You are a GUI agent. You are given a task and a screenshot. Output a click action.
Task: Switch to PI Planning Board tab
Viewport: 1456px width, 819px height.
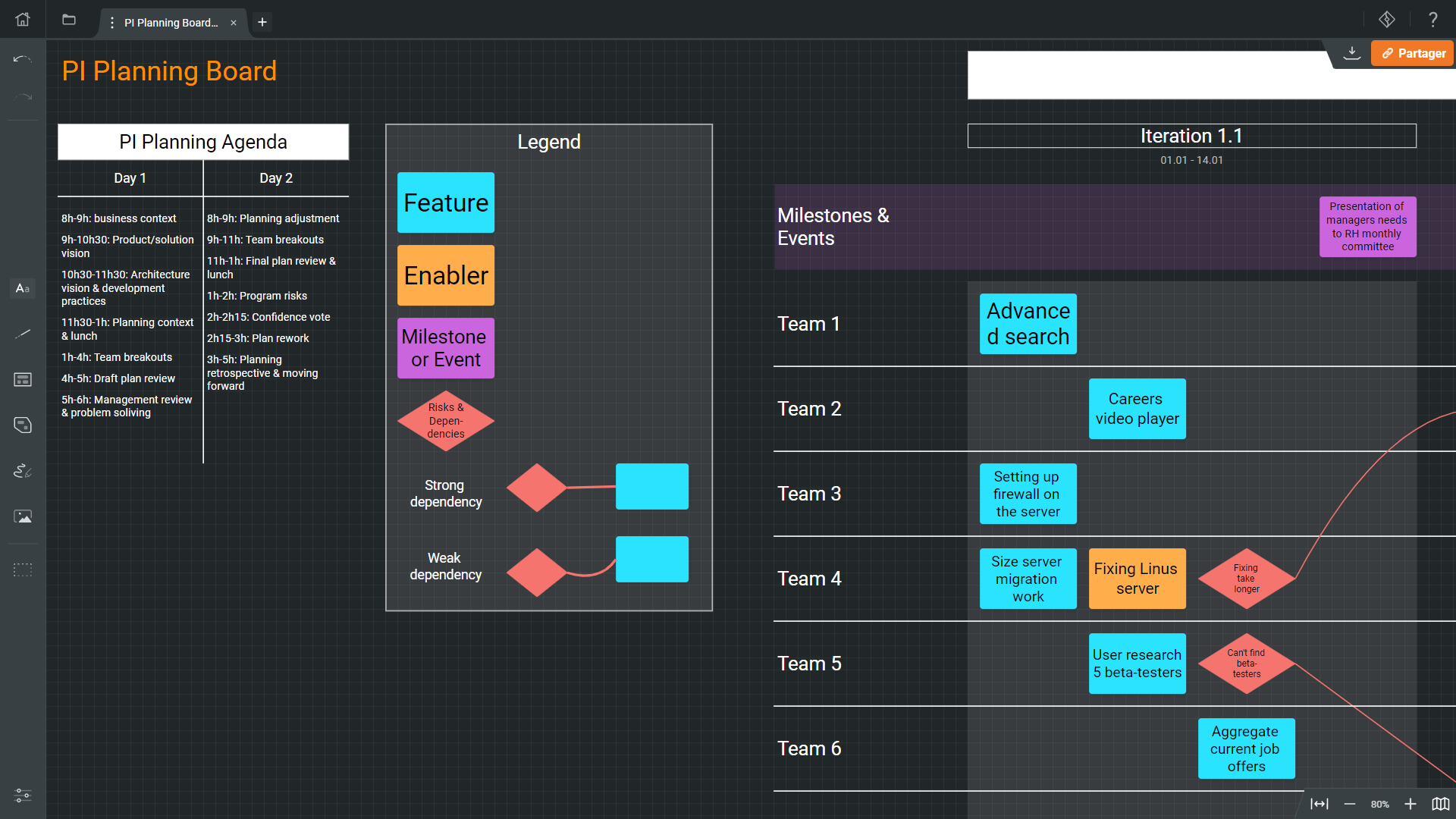[x=171, y=23]
